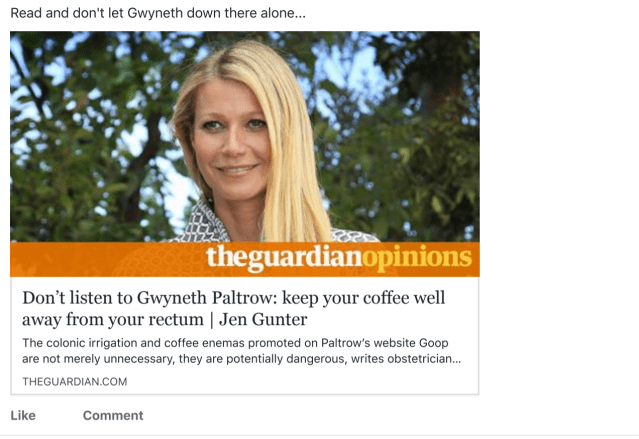Open the Comment action on the post

coord(113,415)
